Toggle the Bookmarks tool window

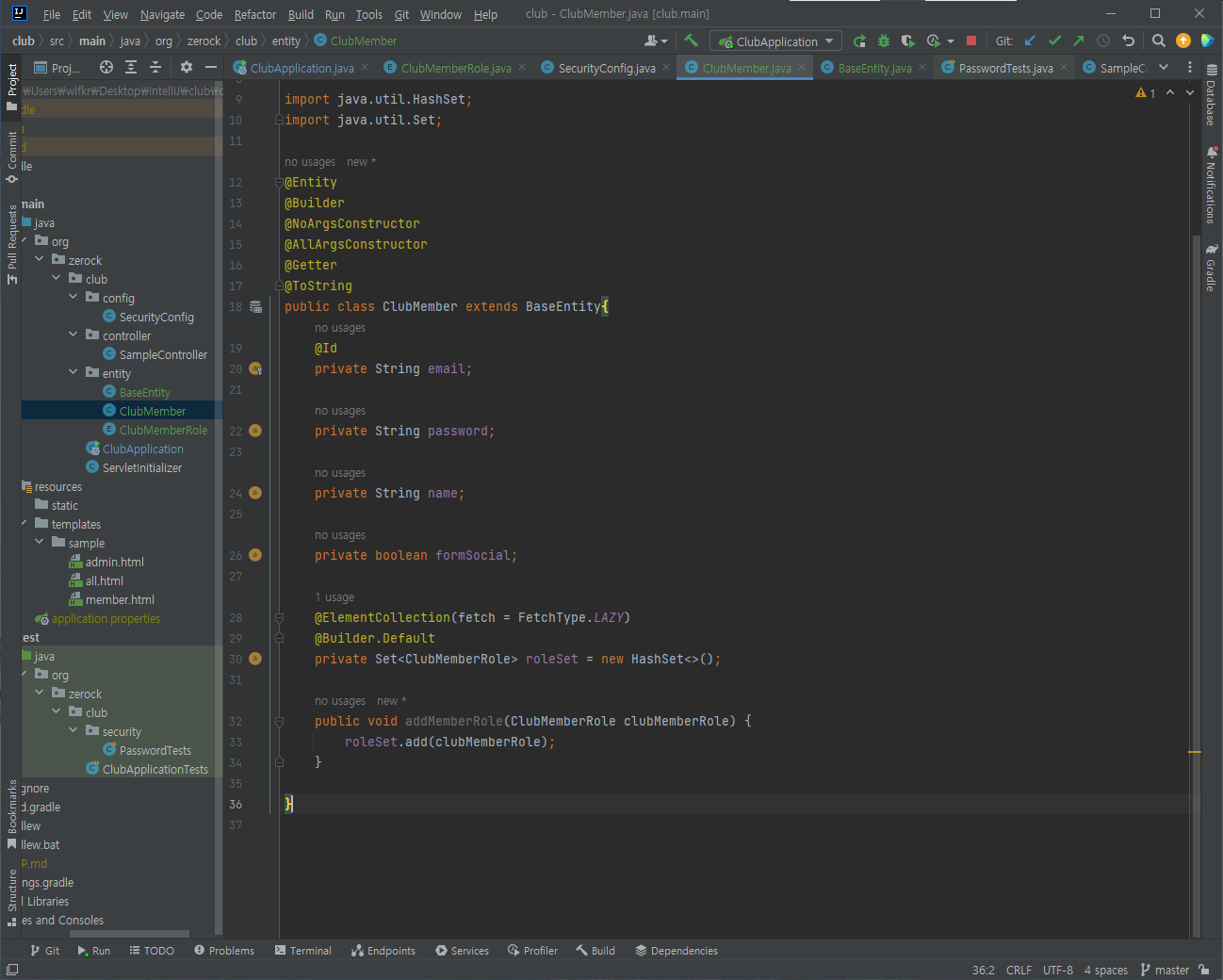[11, 813]
